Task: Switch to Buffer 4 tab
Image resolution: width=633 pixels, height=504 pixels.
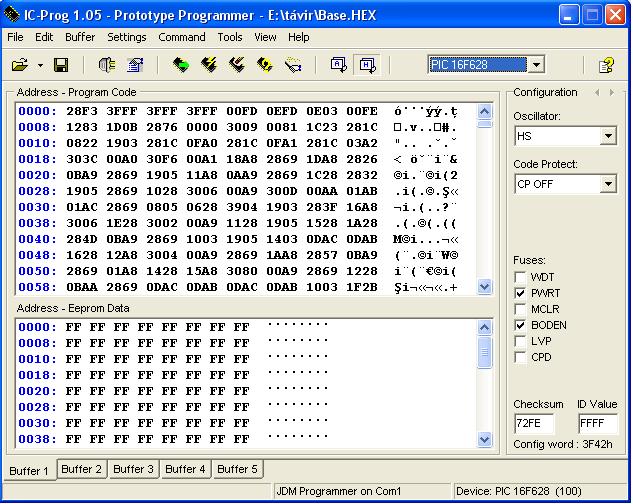Action: [x=185, y=469]
